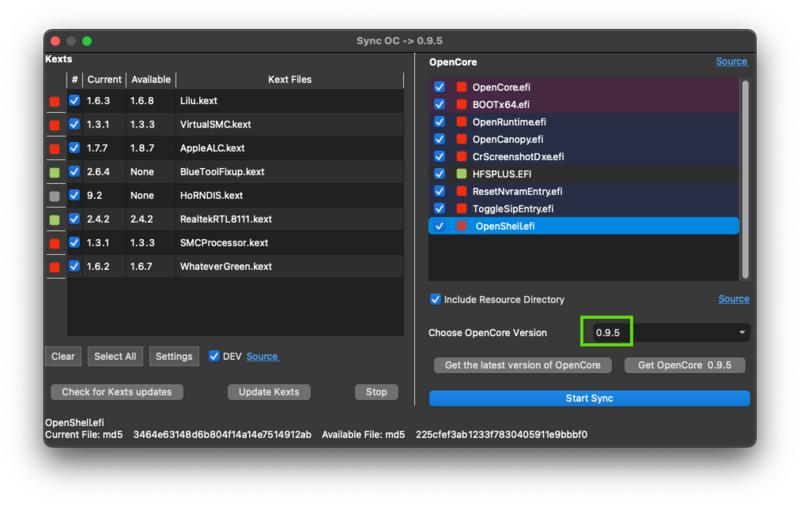
Task: Click the gray status square for HoRNDIS.kext
Action: [x=55, y=196]
